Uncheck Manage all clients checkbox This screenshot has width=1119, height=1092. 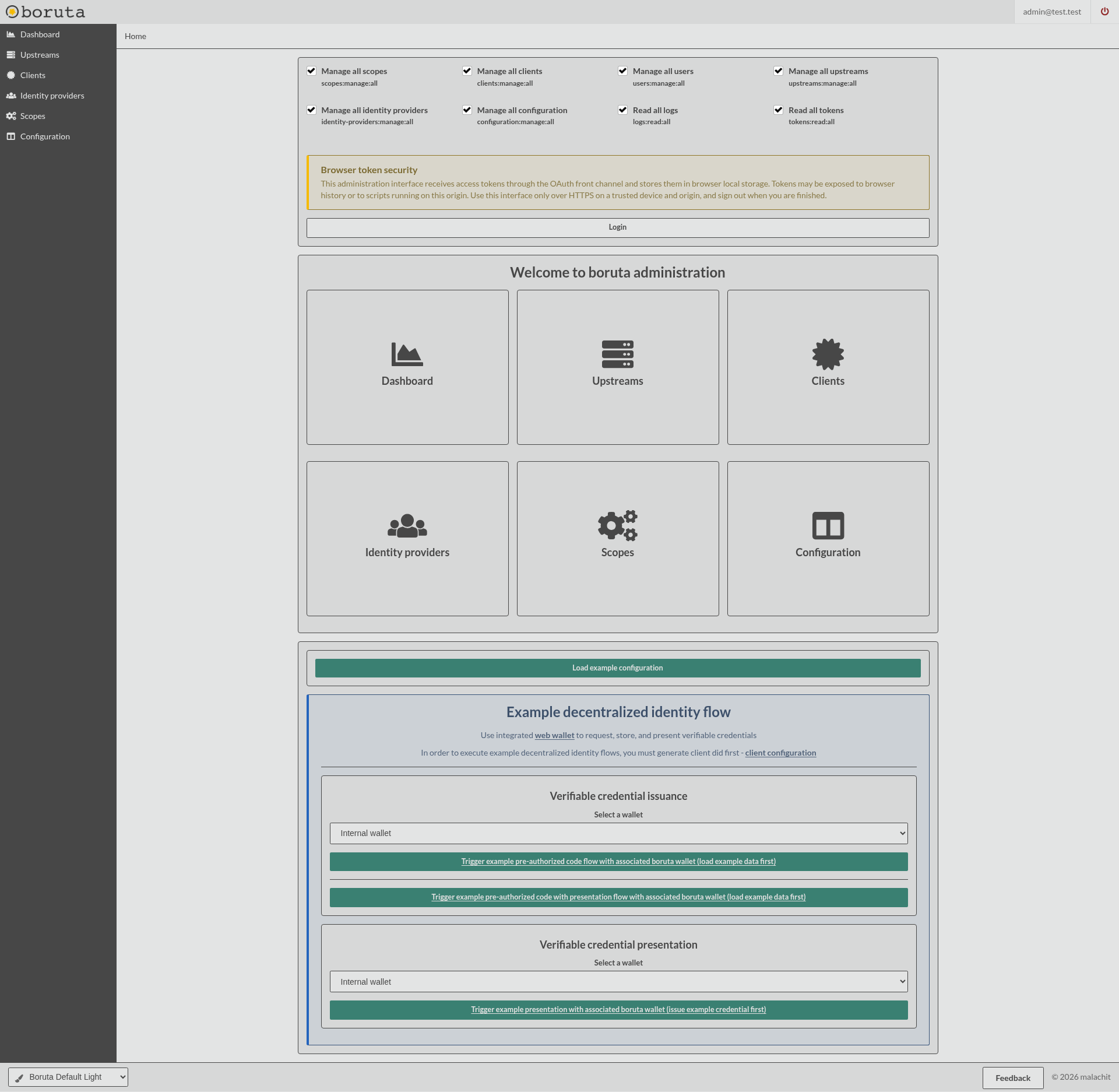[x=467, y=71]
